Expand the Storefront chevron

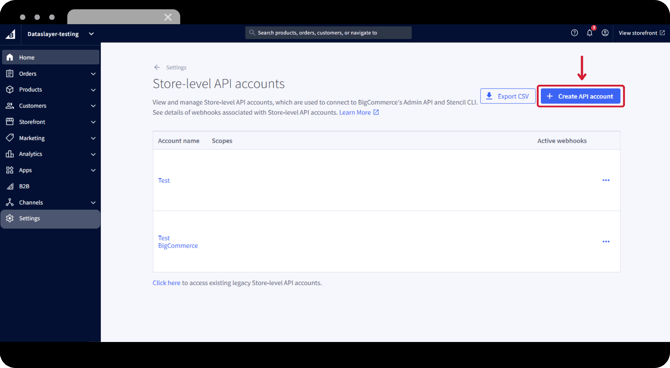(x=93, y=122)
